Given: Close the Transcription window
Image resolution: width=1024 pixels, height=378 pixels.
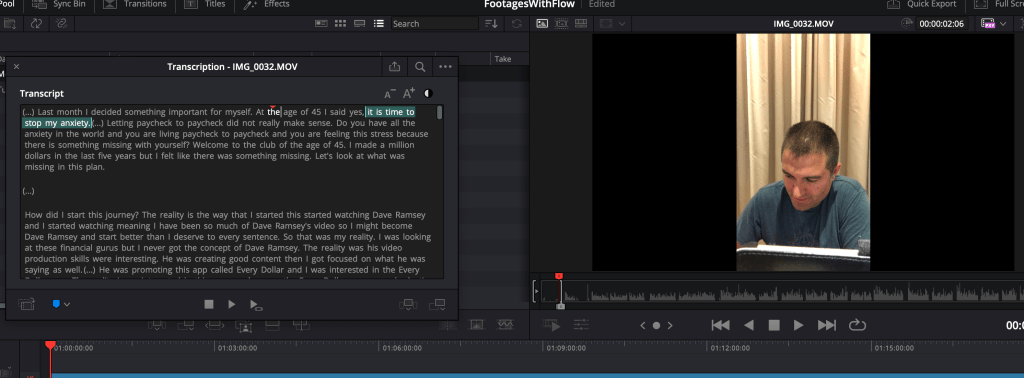Looking at the screenshot, I should [16, 67].
